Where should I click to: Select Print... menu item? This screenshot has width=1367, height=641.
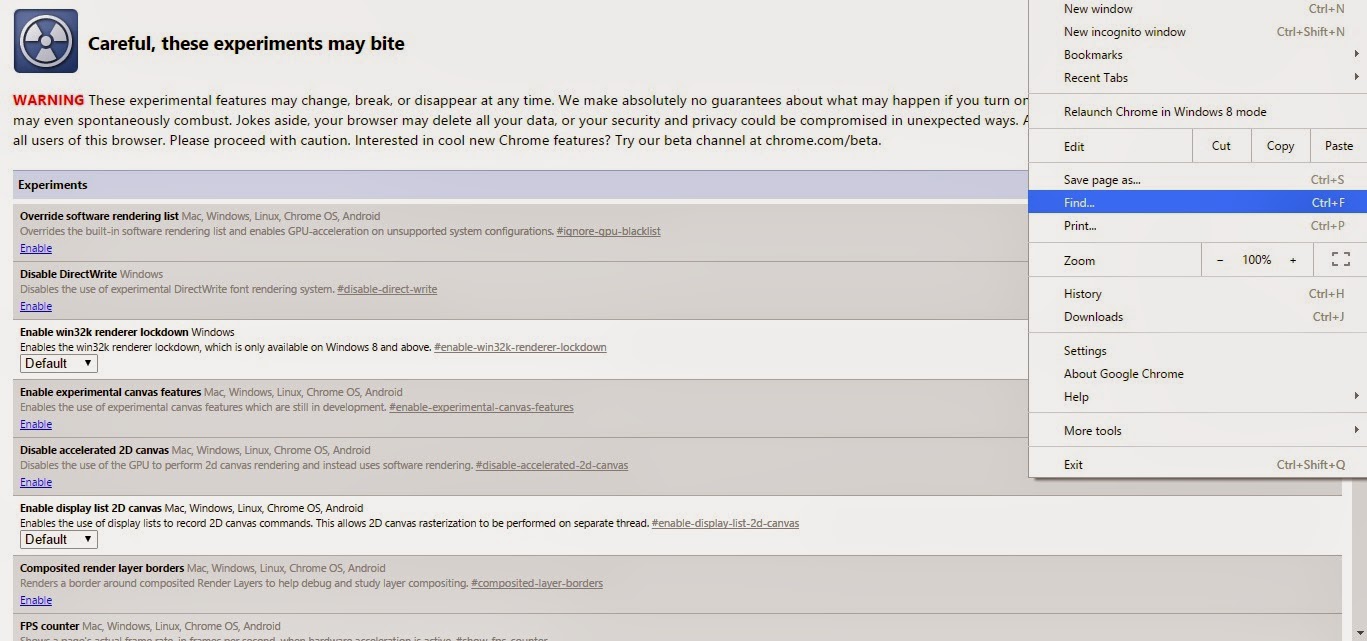pyautogui.click(x=1198, y=226)
